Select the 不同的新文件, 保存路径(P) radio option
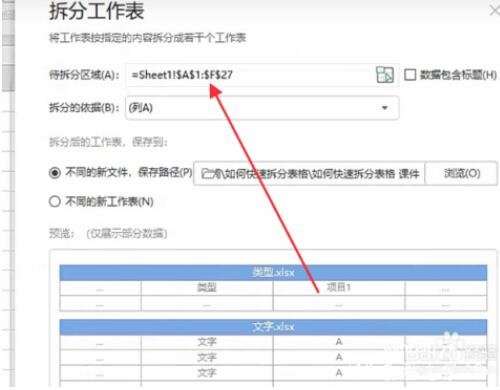The height and width of the screenshot is (390, 500). [x=55, y=173]
